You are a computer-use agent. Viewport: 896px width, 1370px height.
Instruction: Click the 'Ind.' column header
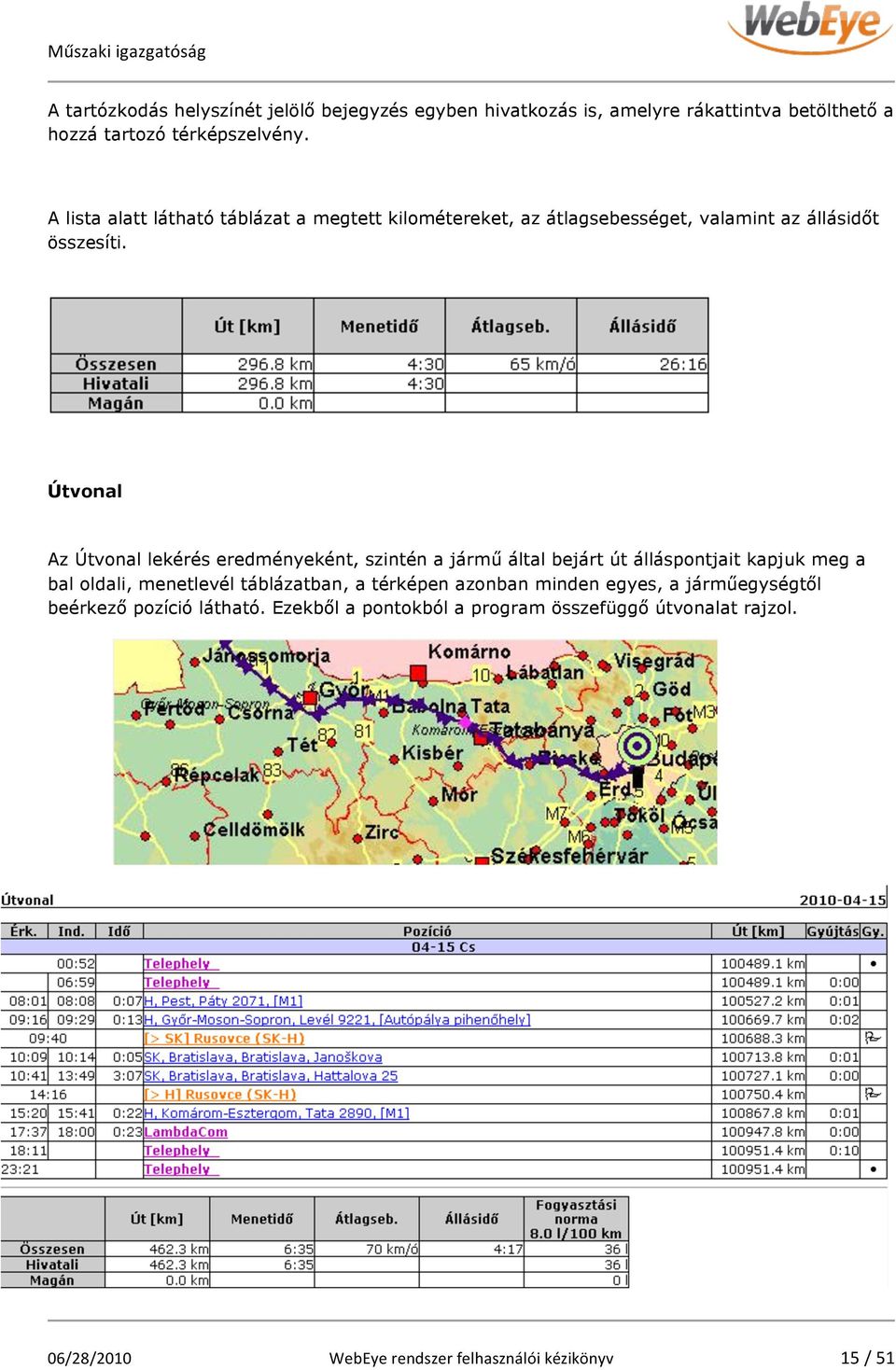point(71,930)
